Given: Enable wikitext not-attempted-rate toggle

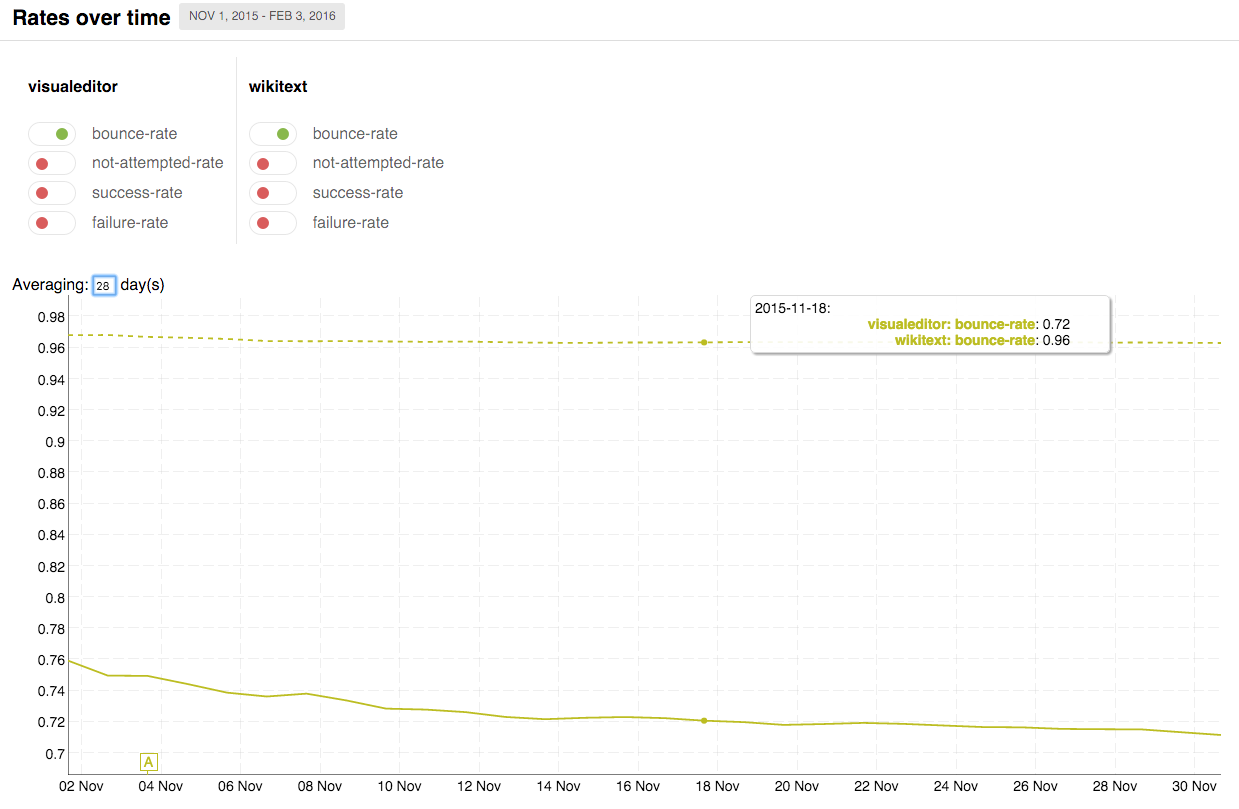Looking at the screenshot, I should (x=273, y=163).
